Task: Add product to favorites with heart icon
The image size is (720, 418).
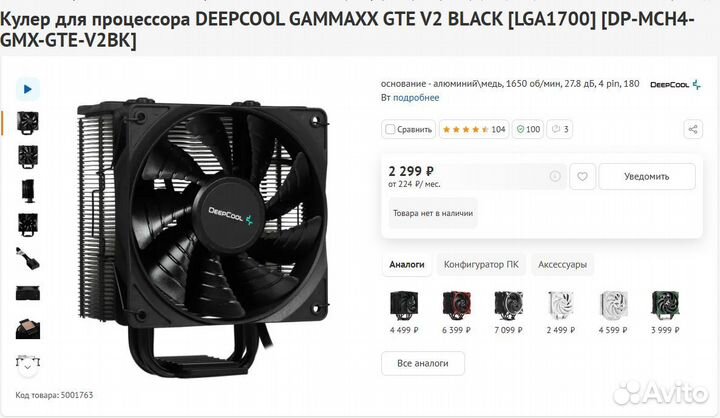Action: click(582, 176)
